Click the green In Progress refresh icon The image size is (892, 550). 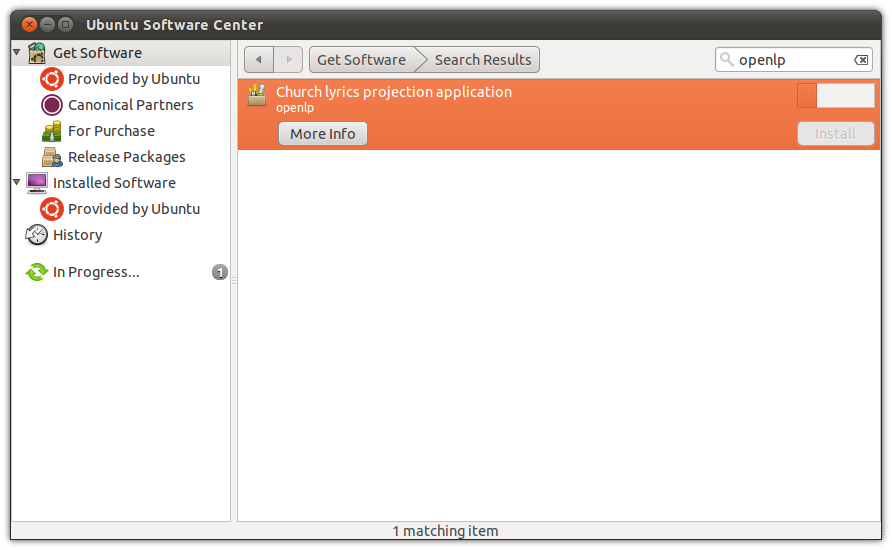pos(37,272)
